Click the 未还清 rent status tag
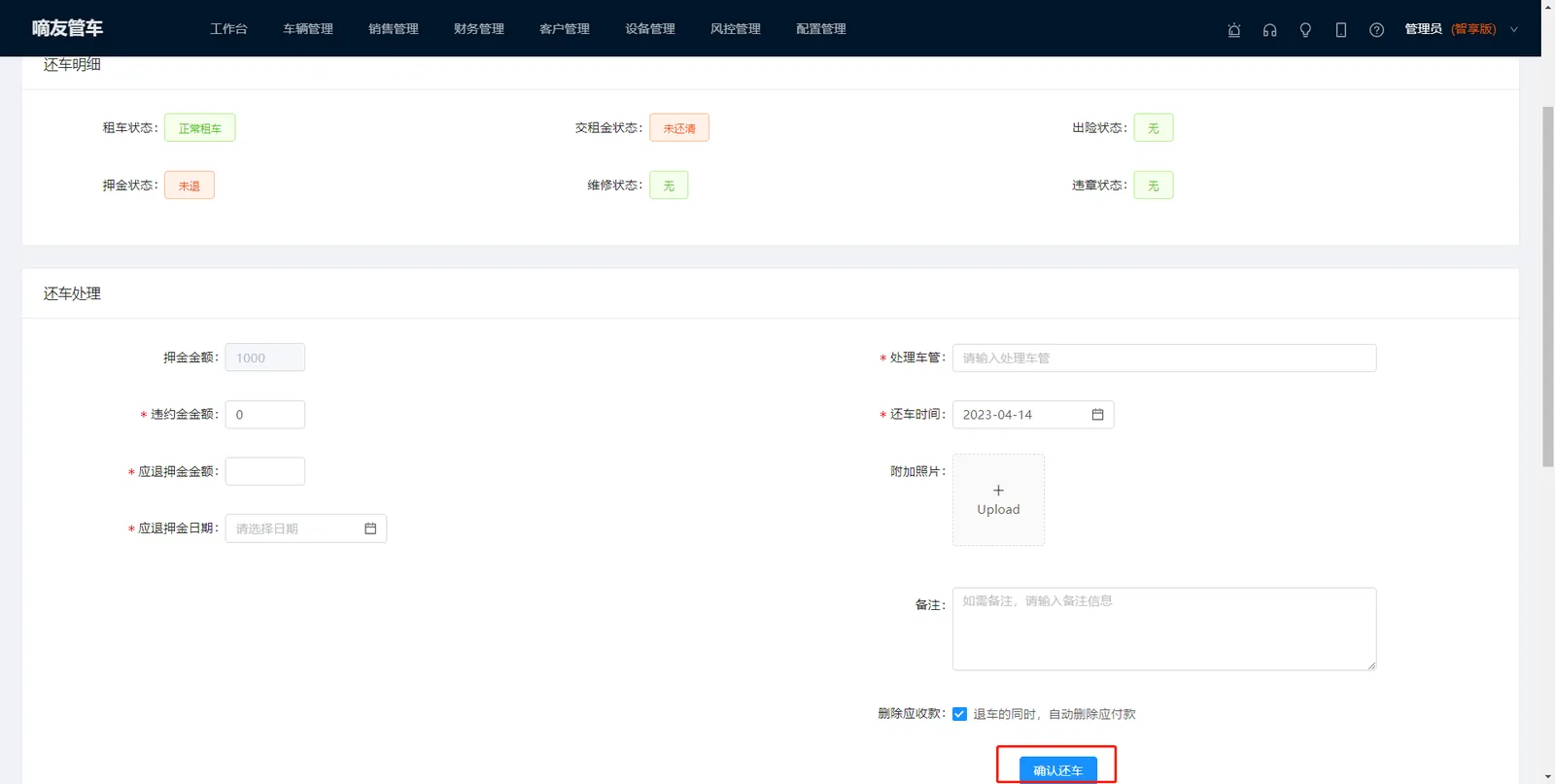This screenshot has height=784, width=1555. point(679,128)
